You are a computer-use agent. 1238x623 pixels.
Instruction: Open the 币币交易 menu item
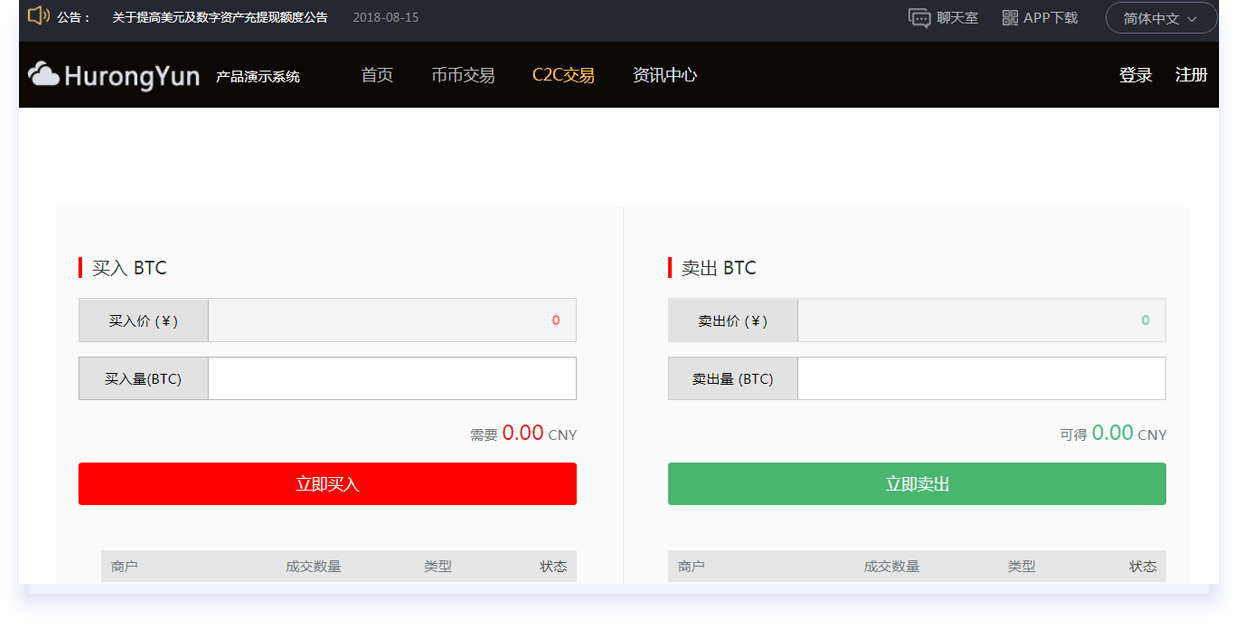(x=463, y=75)
